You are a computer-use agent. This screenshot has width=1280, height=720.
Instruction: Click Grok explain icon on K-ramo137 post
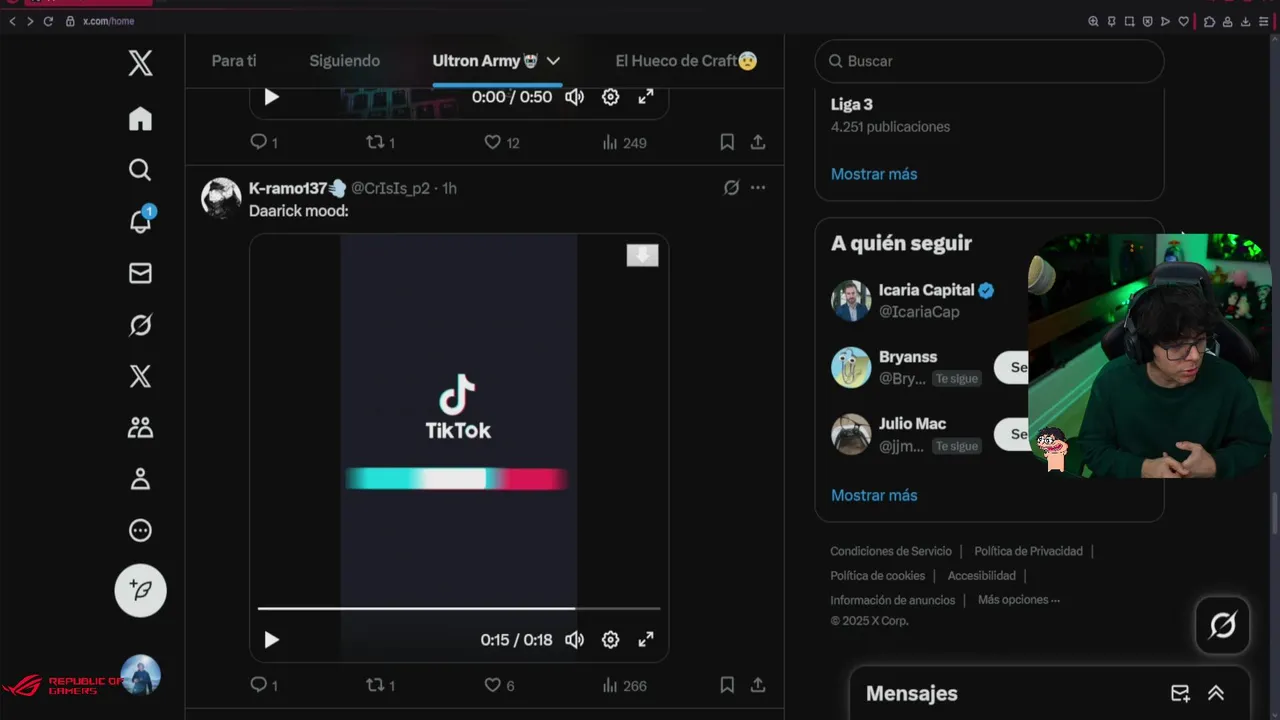[731, 188]
